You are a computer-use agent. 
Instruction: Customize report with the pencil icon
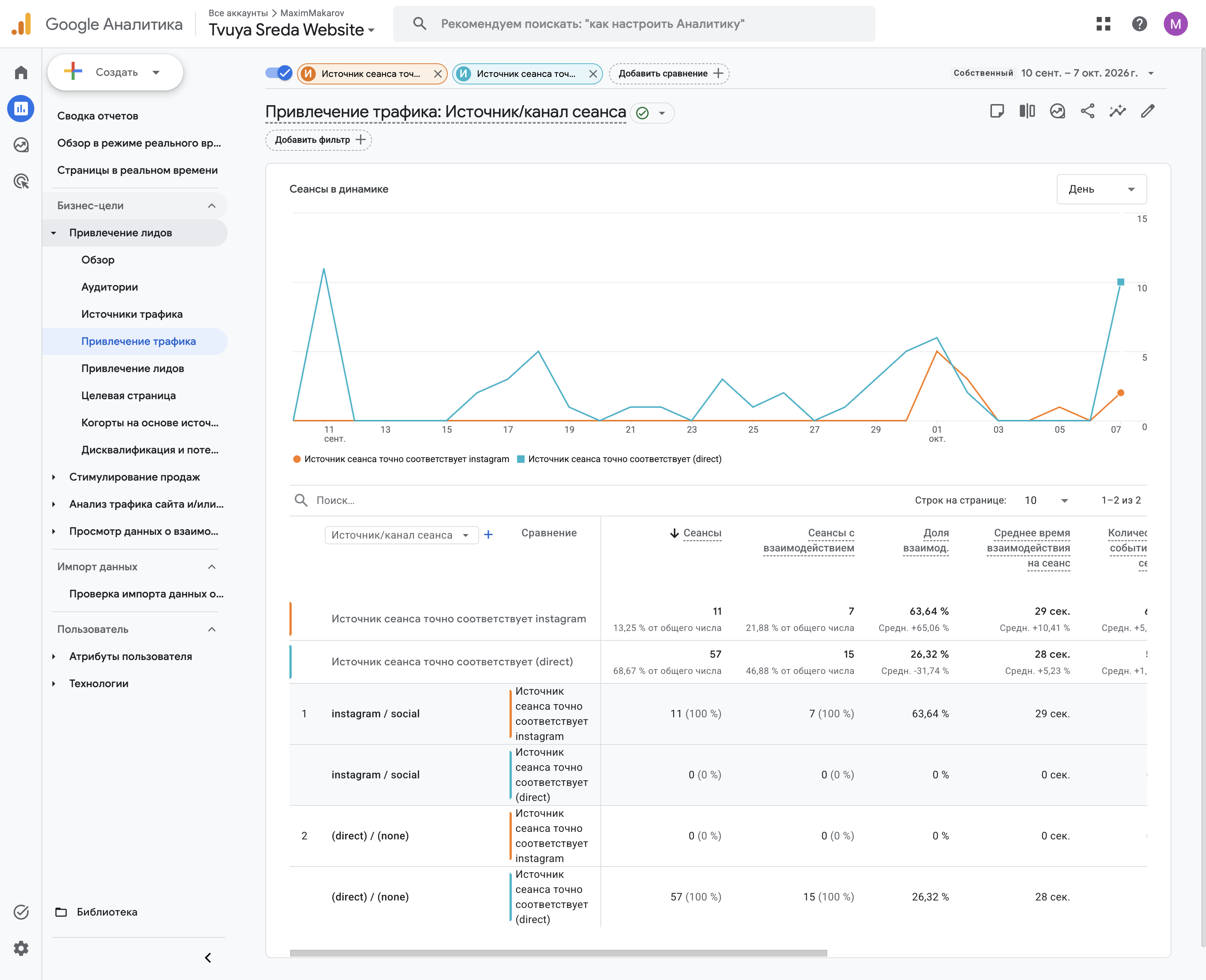(x=1148, y=111)
